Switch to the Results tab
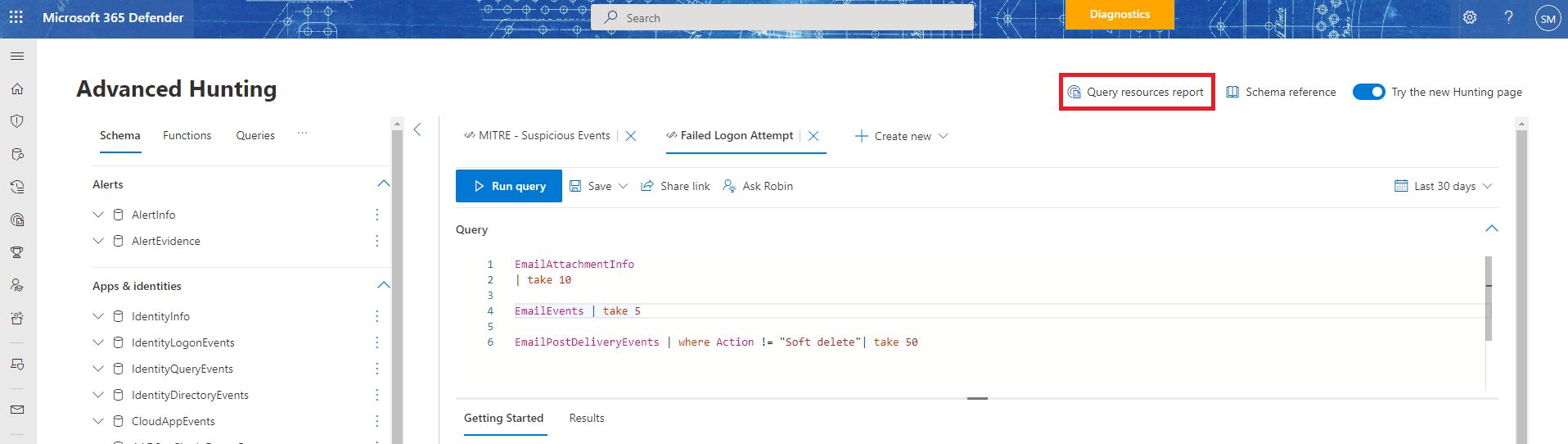The image size is (1568, 444). [587, 419]
